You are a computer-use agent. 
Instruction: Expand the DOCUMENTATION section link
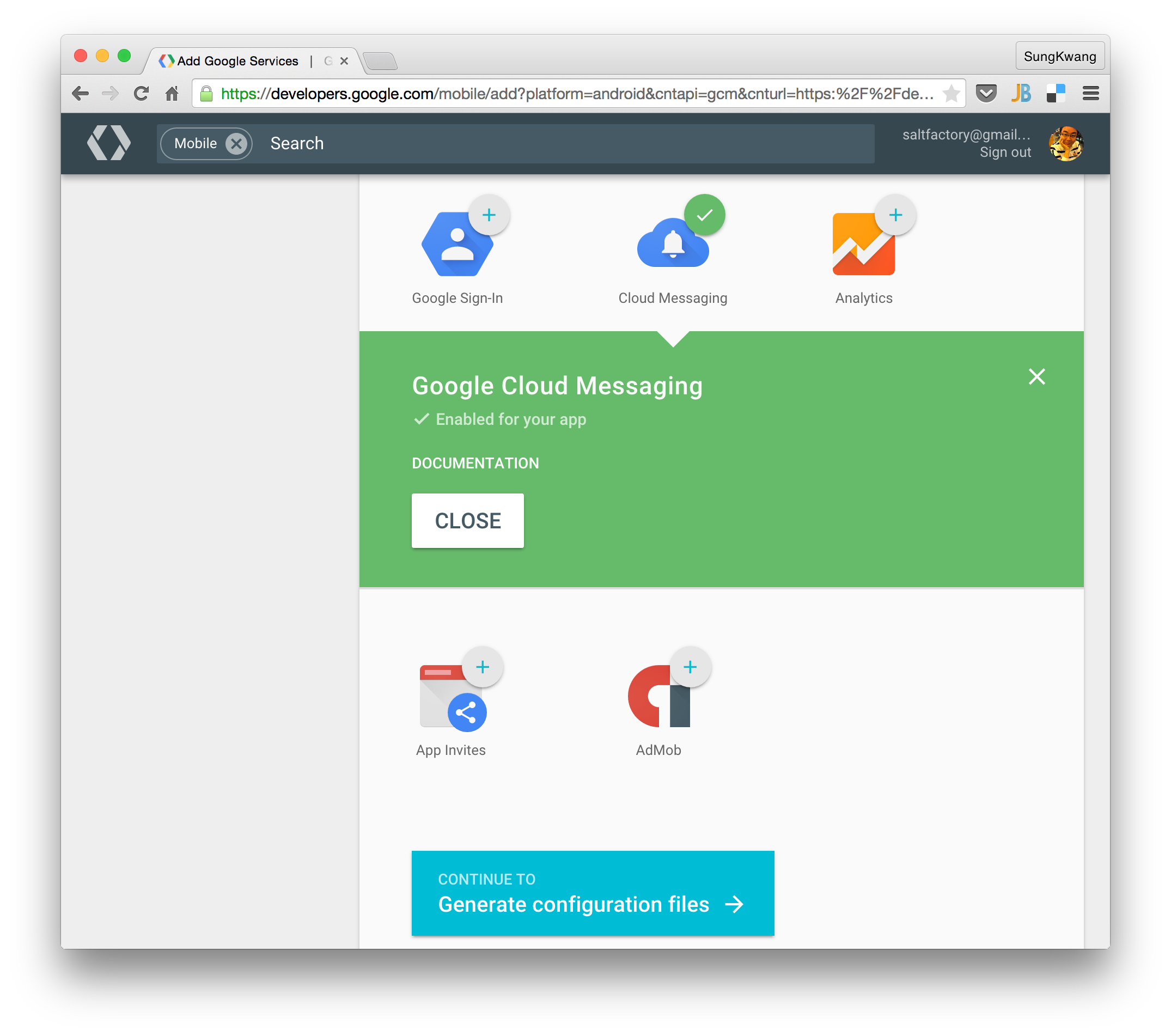pos(476,463)
